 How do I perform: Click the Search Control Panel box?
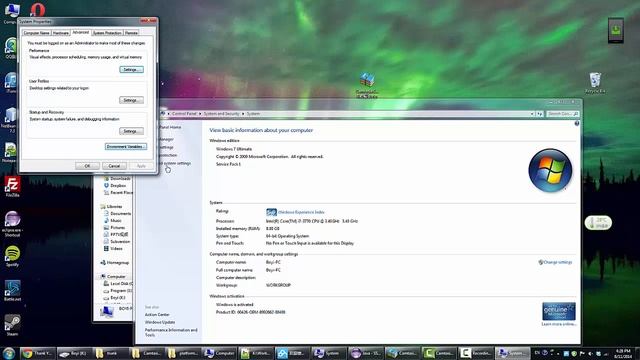pos(562,114)
